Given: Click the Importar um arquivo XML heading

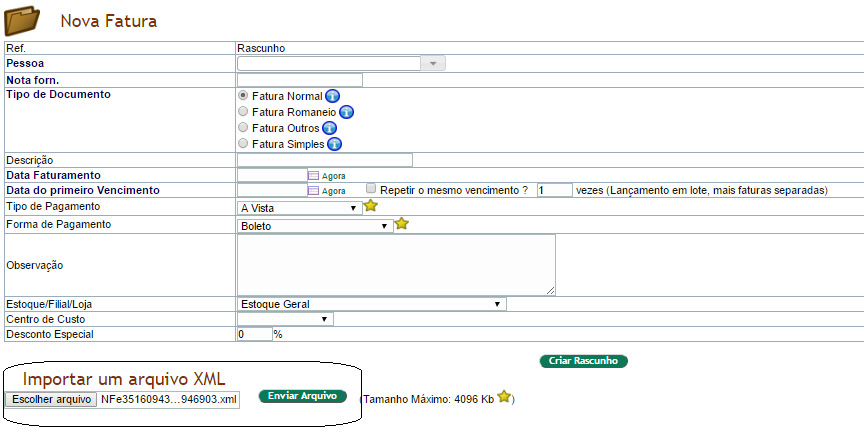Looking at the screenshot, I should coord(124,379).
